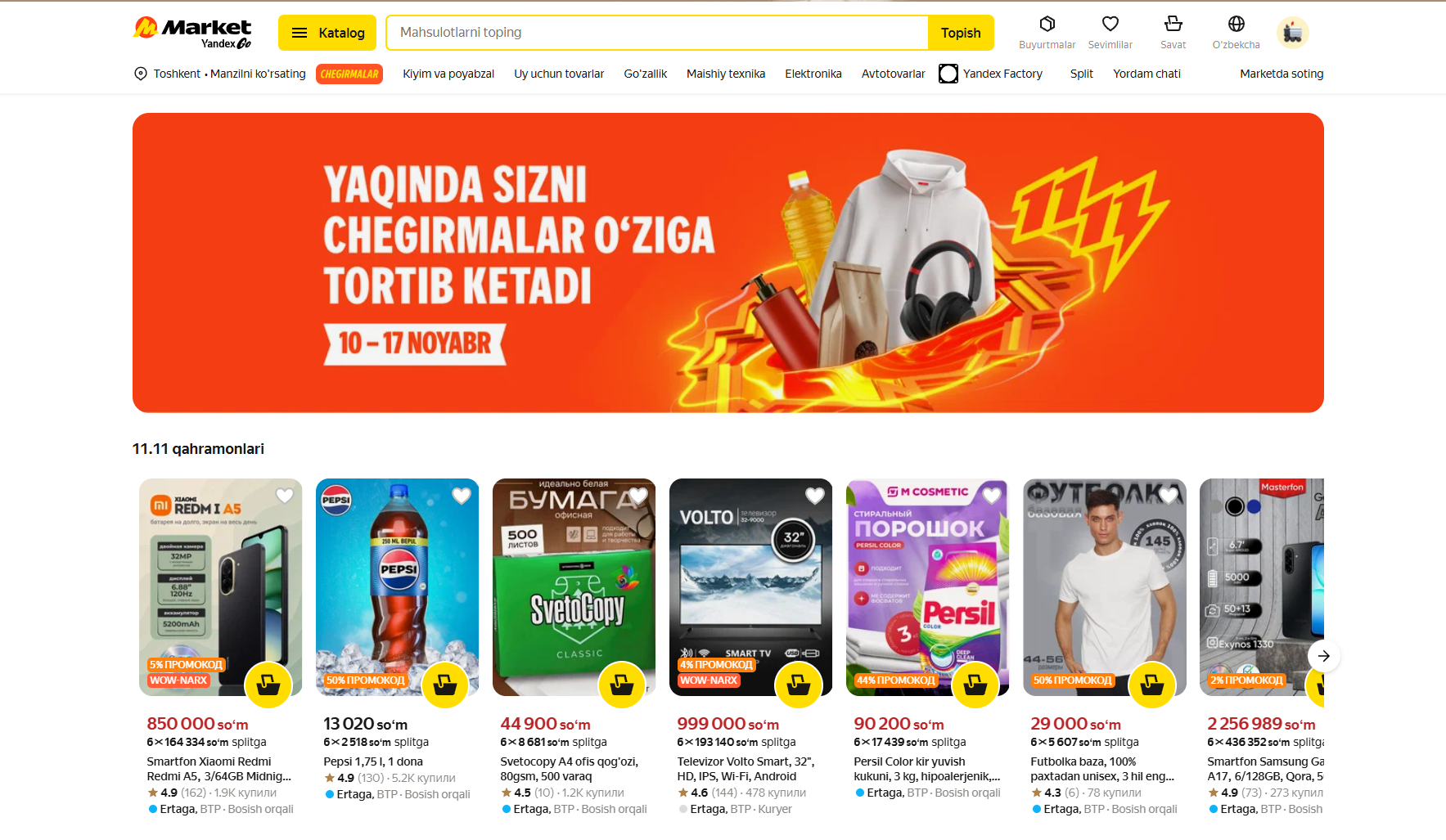Viewport: 1446px width, 840px height.
Task: Add Svetocopy A4 paper to cart
Action: [622, 684]
